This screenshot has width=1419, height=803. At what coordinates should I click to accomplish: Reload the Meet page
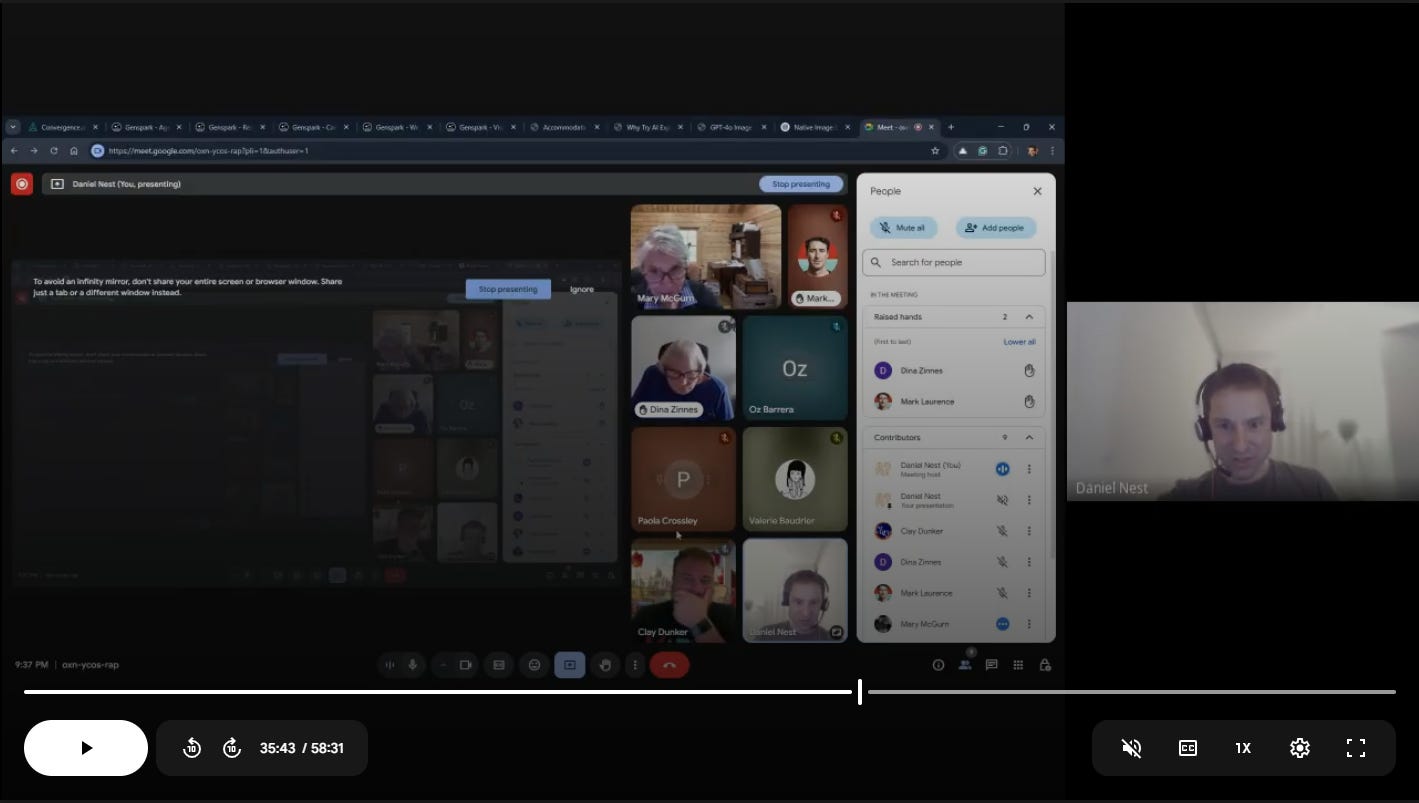click(x=54, y=151)
